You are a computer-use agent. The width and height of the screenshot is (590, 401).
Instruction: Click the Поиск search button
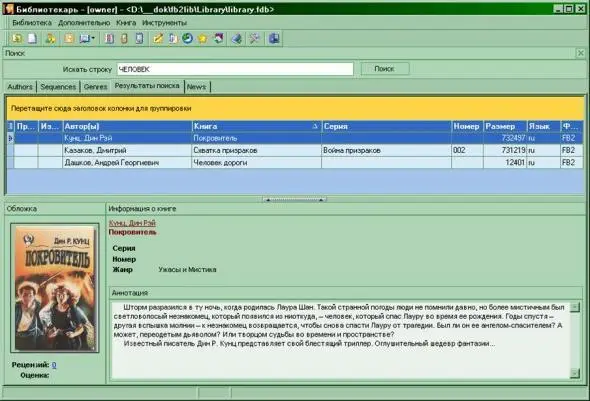click(x=385, y=69)
